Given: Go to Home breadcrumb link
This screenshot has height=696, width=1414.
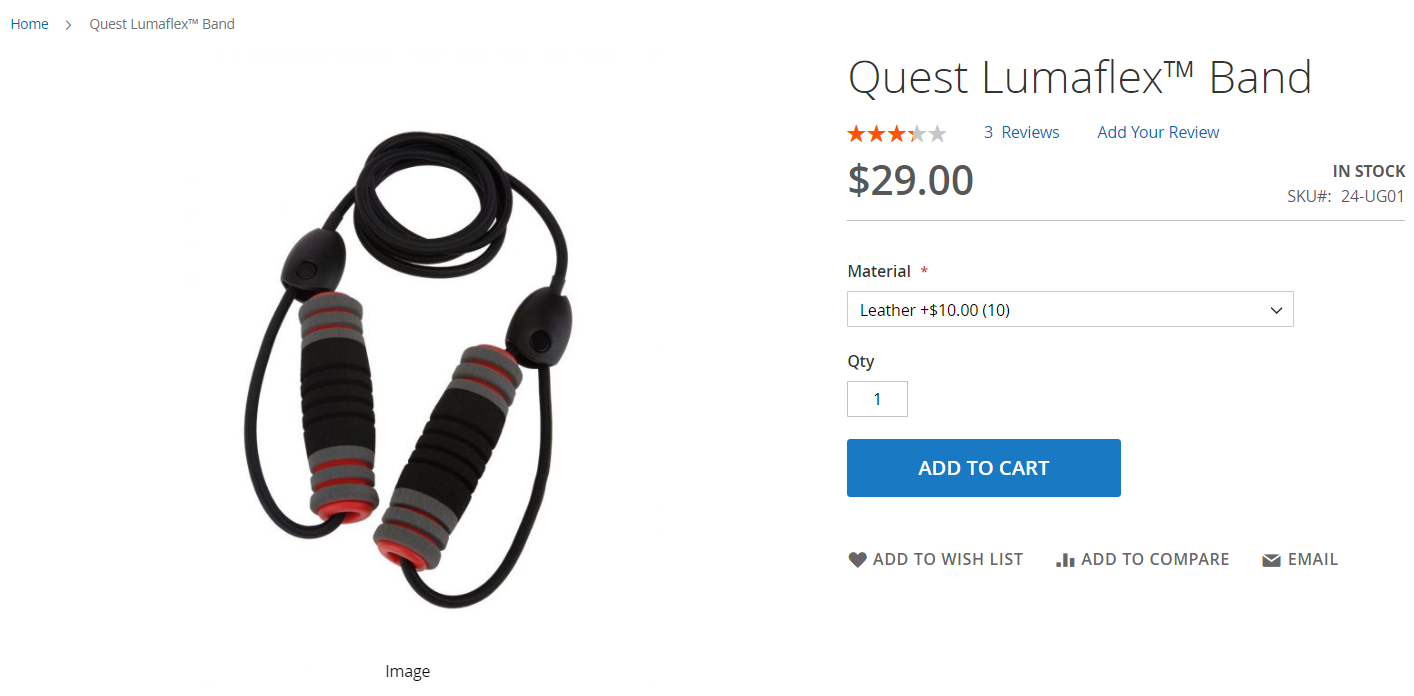Looking at the screenshot, I should tap(30, 24).
